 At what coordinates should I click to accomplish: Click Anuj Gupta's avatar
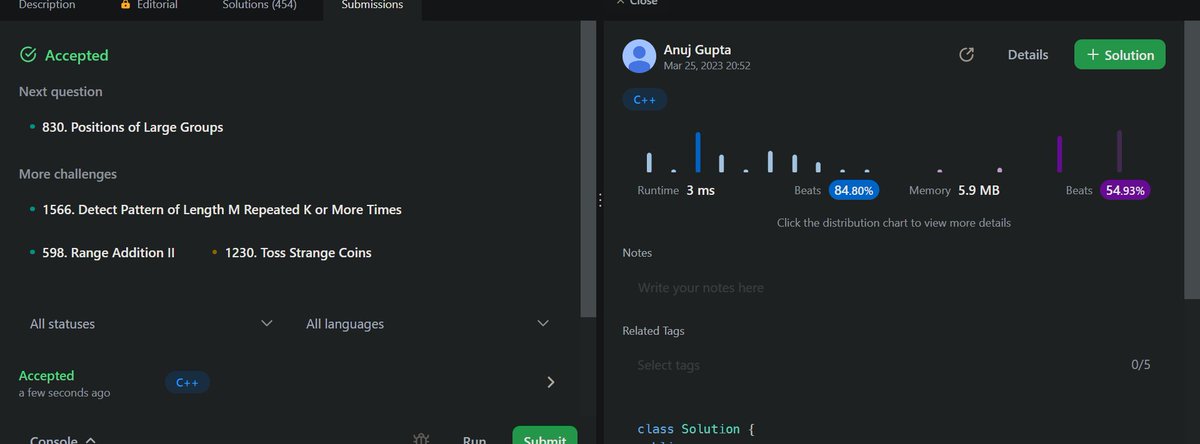[x=639, y=56]
